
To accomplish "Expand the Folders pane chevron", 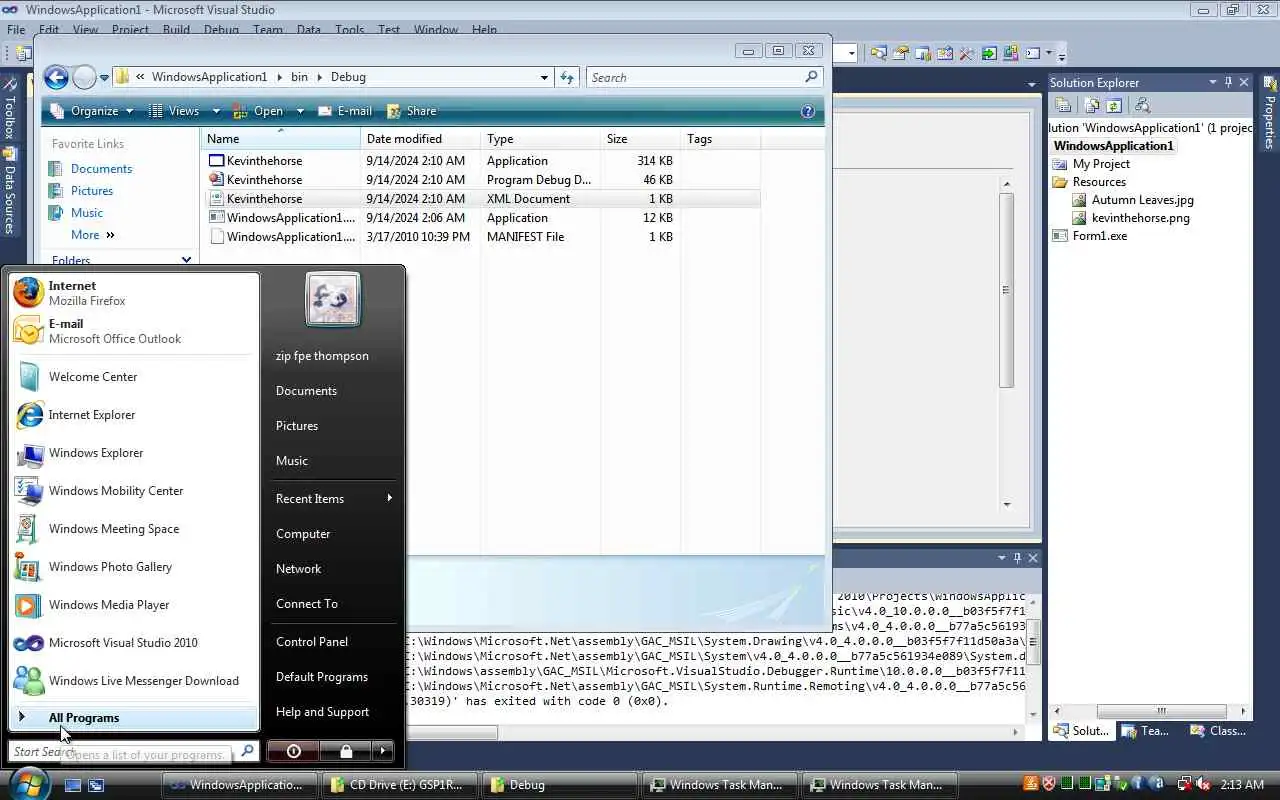I will point(186,260).
